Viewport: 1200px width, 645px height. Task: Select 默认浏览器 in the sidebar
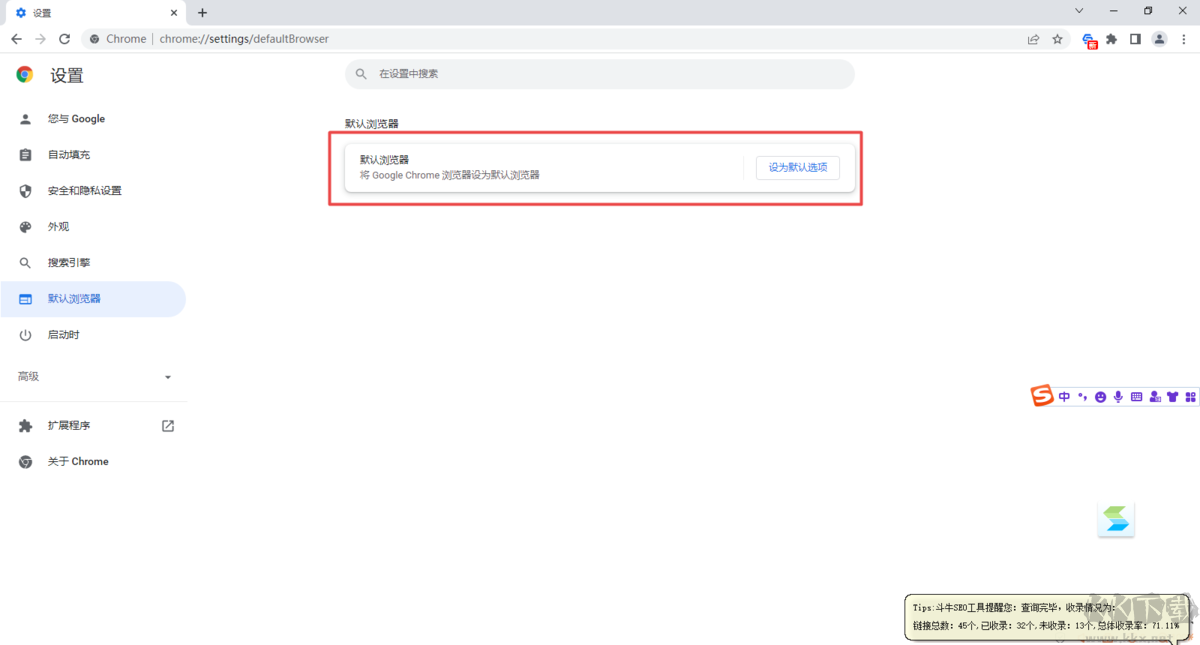click(x=74, y=299)
